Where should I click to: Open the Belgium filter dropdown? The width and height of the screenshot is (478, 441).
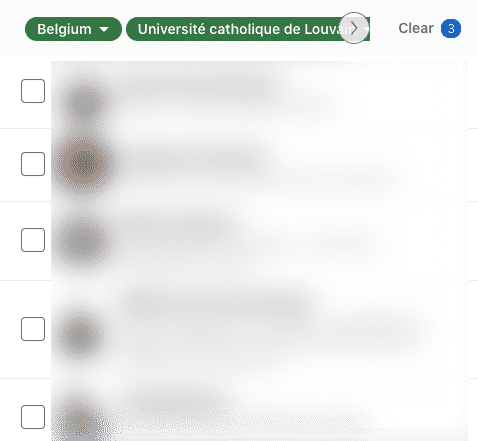73,29
